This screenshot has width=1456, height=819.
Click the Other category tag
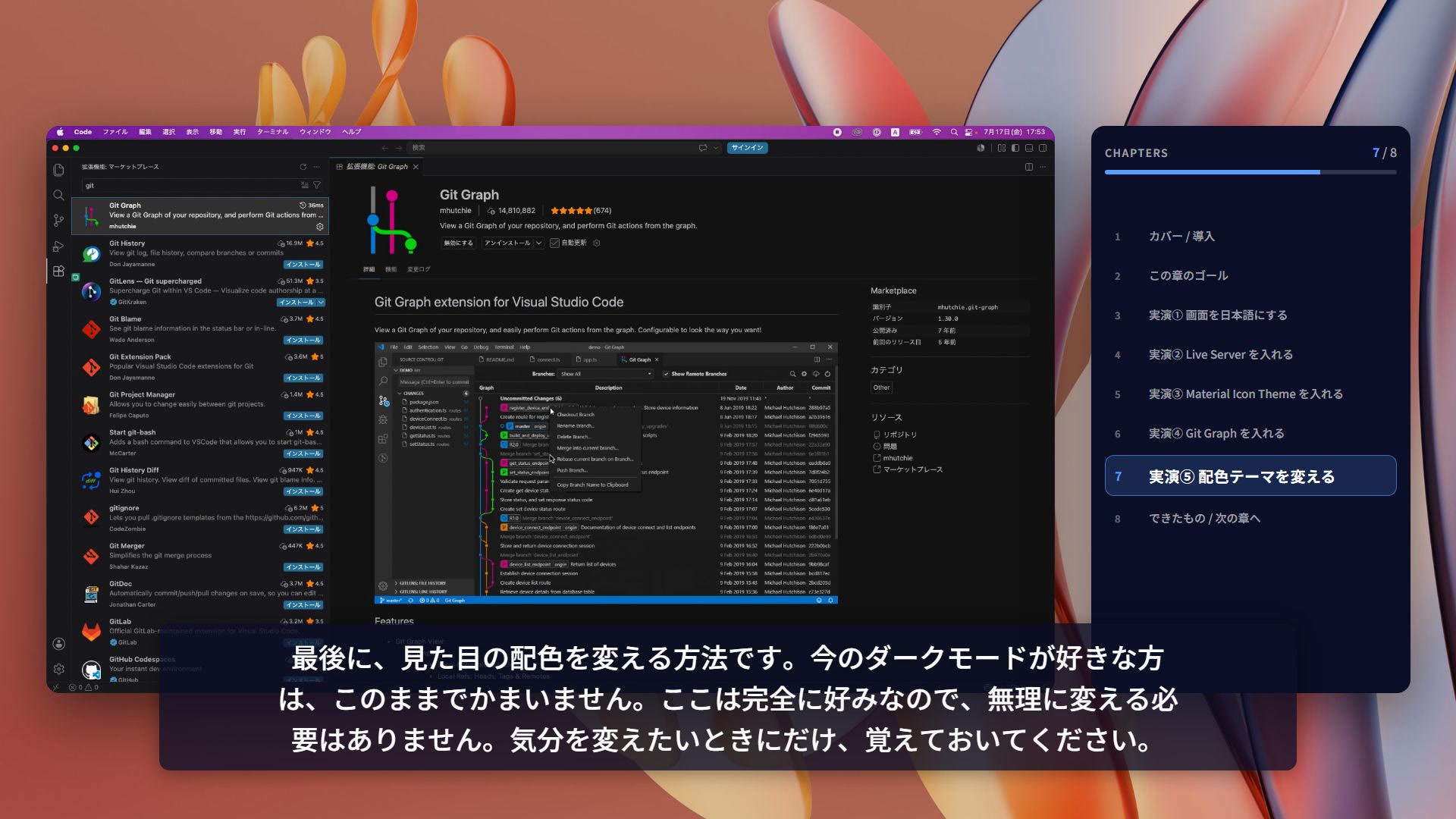(881, 388)
